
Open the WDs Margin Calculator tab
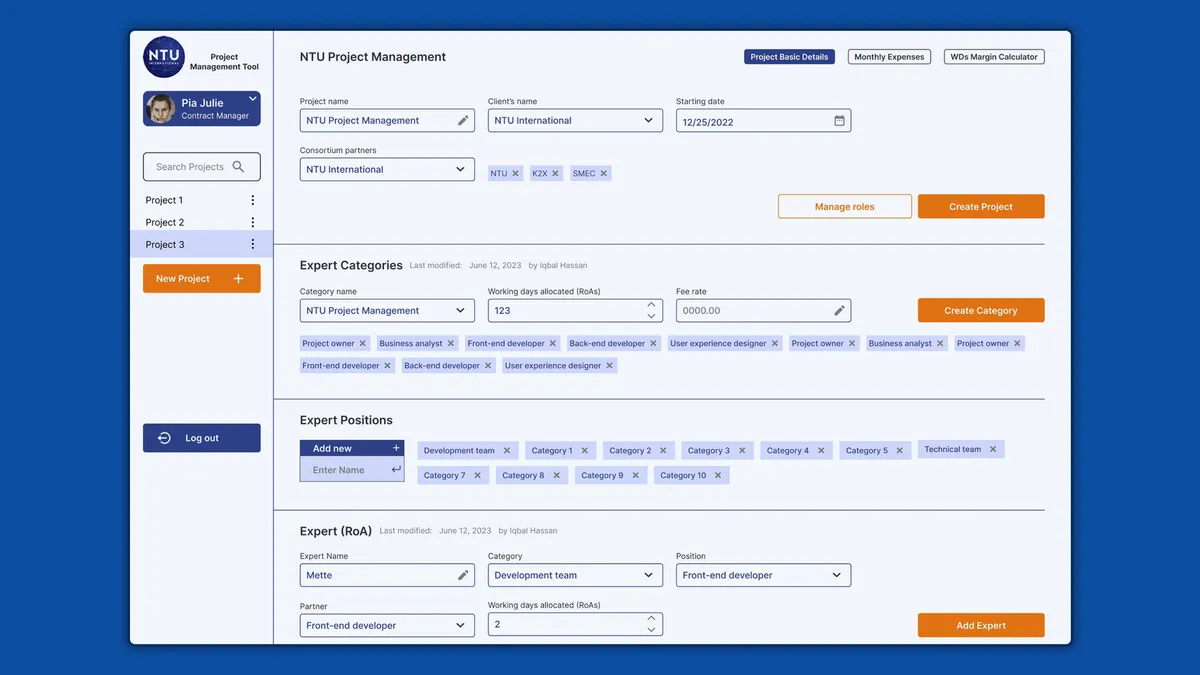tap(994, 57)
